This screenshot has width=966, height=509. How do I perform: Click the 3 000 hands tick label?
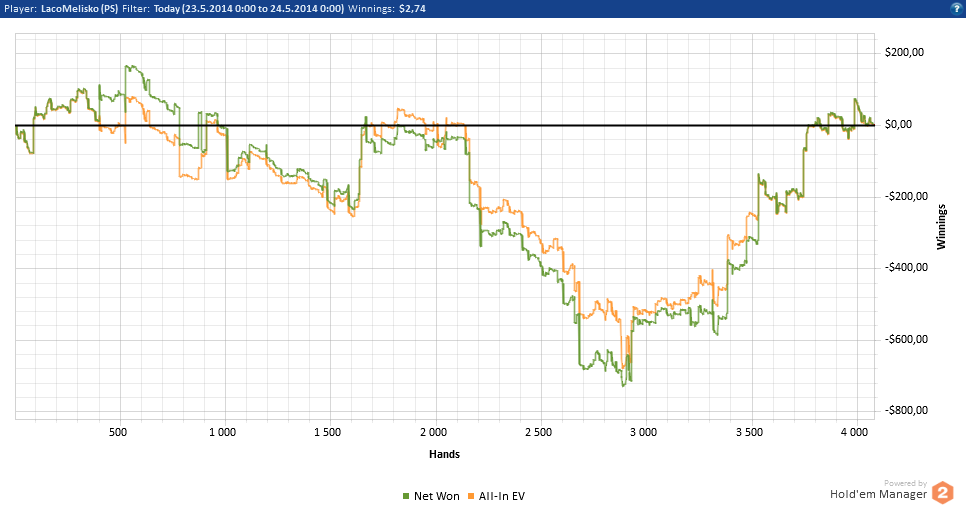tap(644, 433)
